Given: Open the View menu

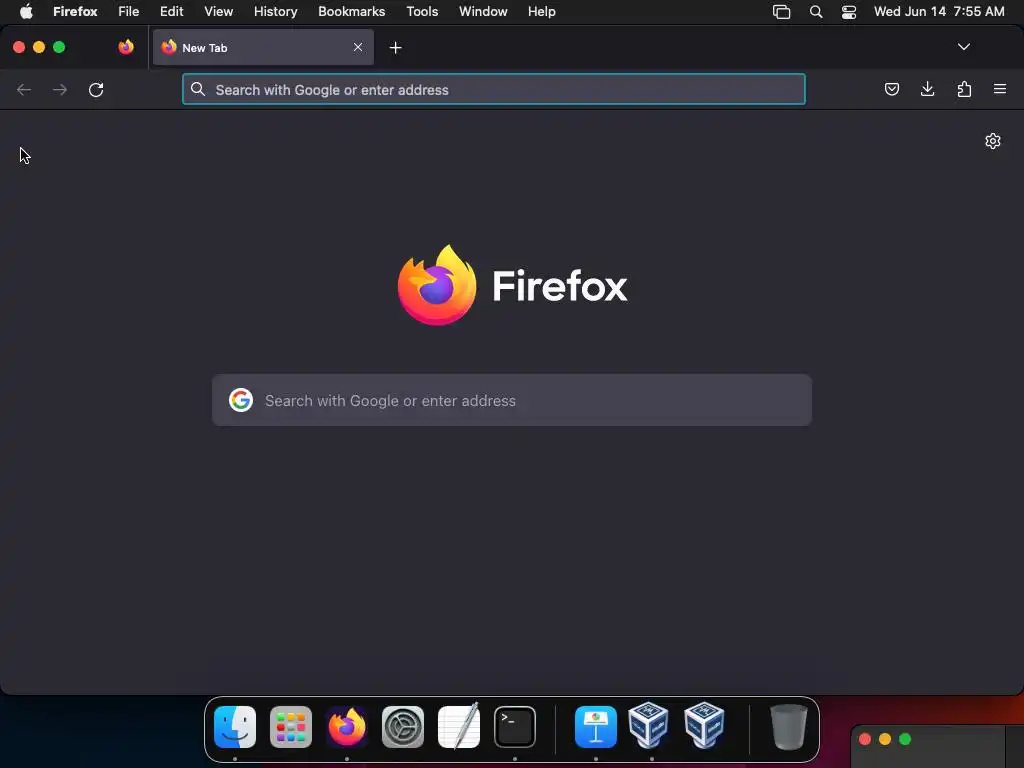Looking at the screenshot, I should (218, 11).
